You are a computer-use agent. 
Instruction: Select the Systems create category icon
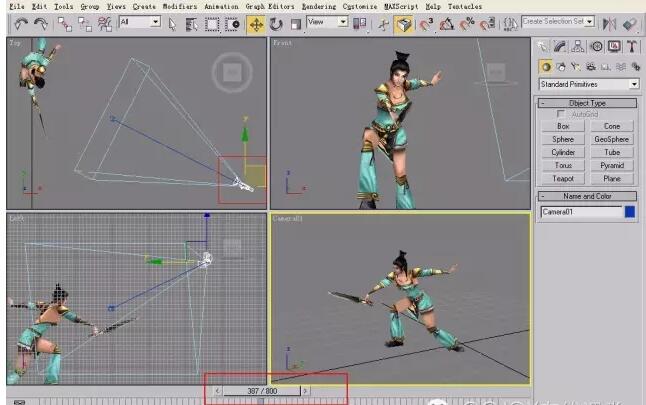coord(636,66)
